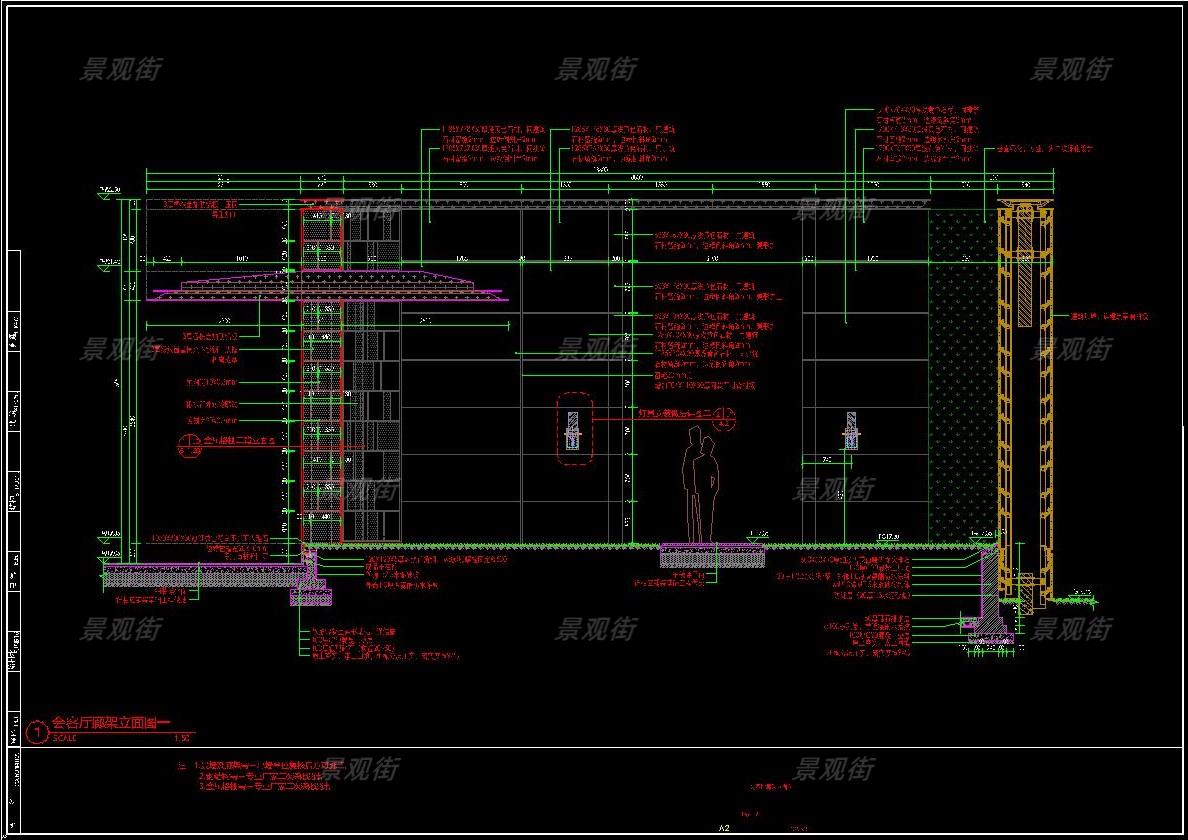This screenshot has height=840, width=1188.
Task: Click the circled number 1 title marker
Action: pos(38,733)
